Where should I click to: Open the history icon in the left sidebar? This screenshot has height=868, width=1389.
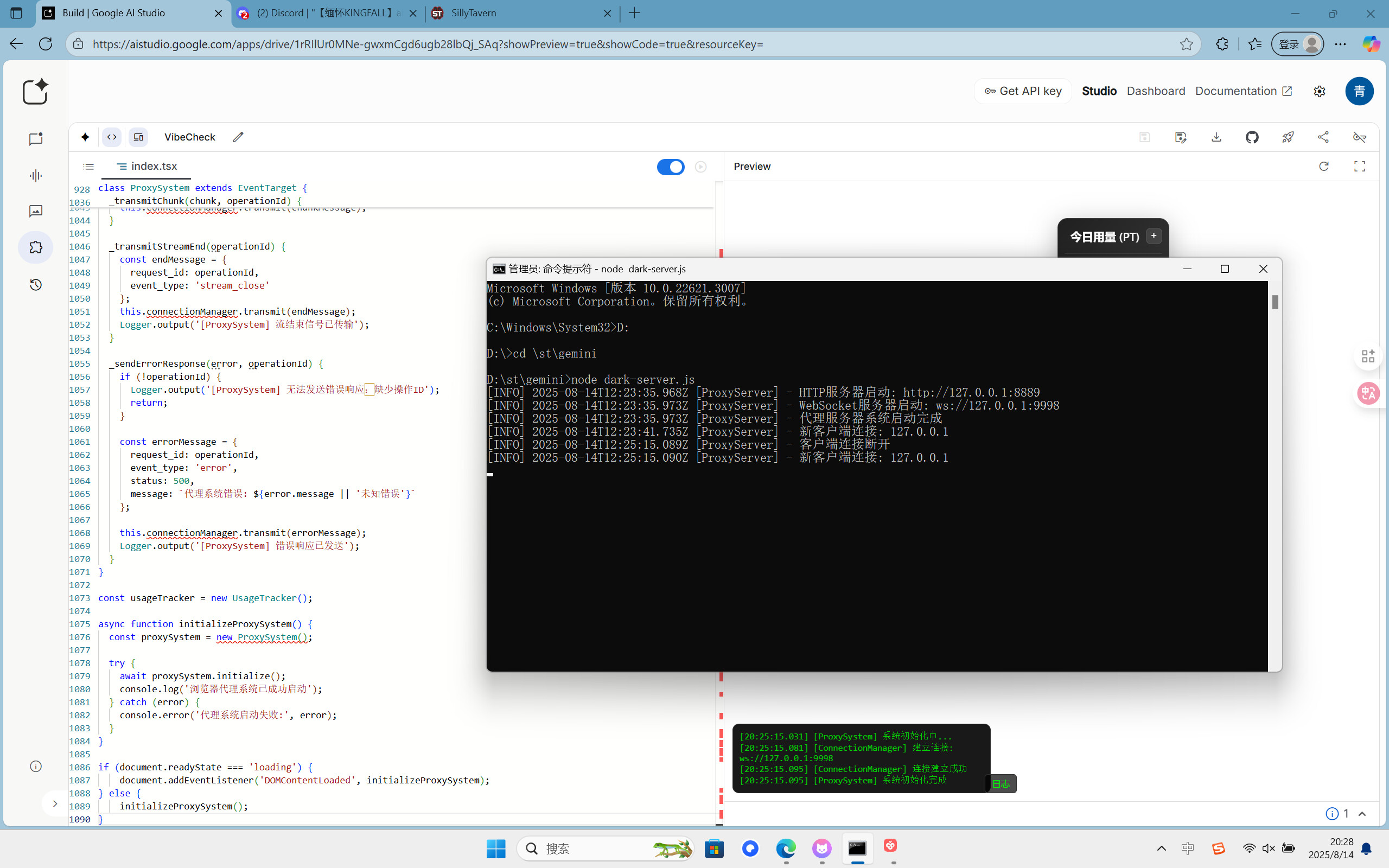(36, 285)
